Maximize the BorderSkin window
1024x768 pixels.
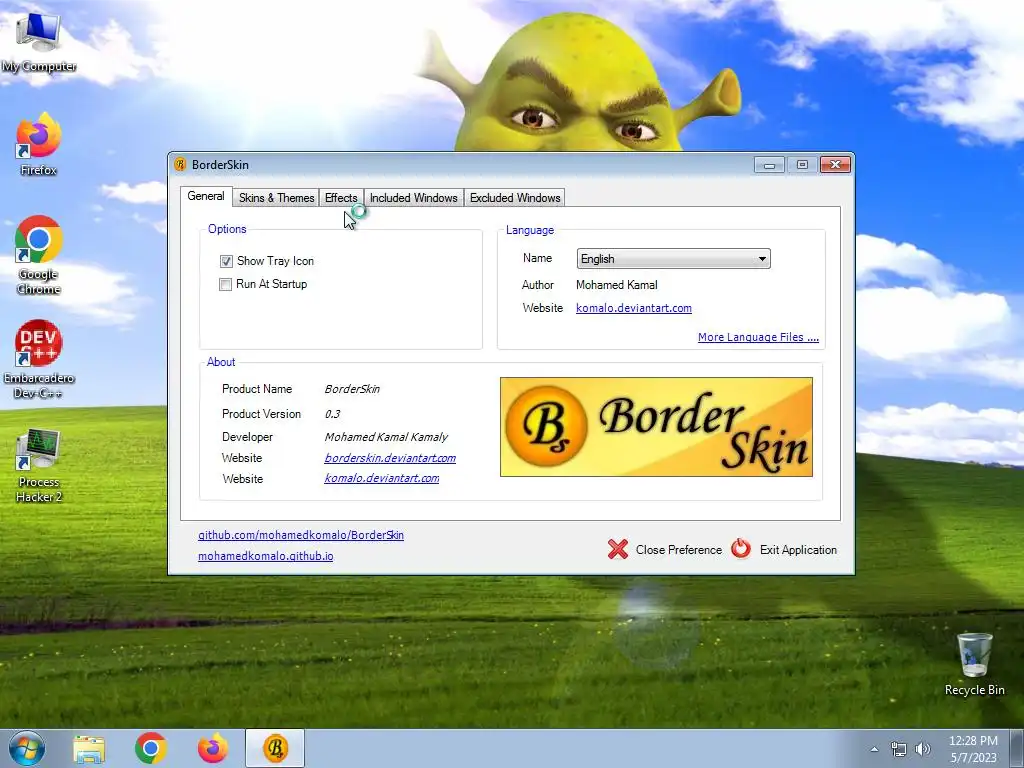pos(802,165)
